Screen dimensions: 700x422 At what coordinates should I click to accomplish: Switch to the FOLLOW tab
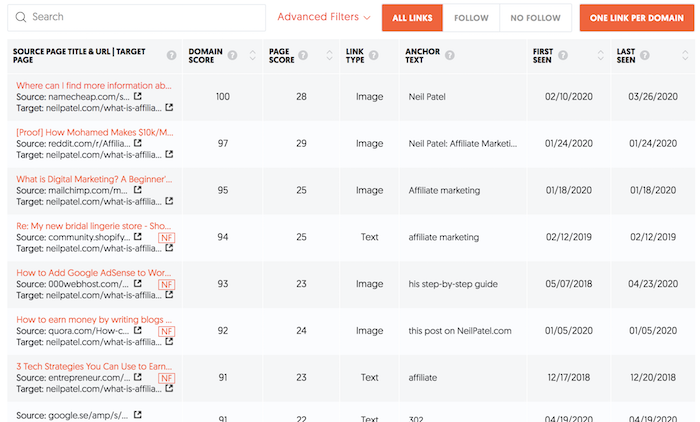coord(471,18)
